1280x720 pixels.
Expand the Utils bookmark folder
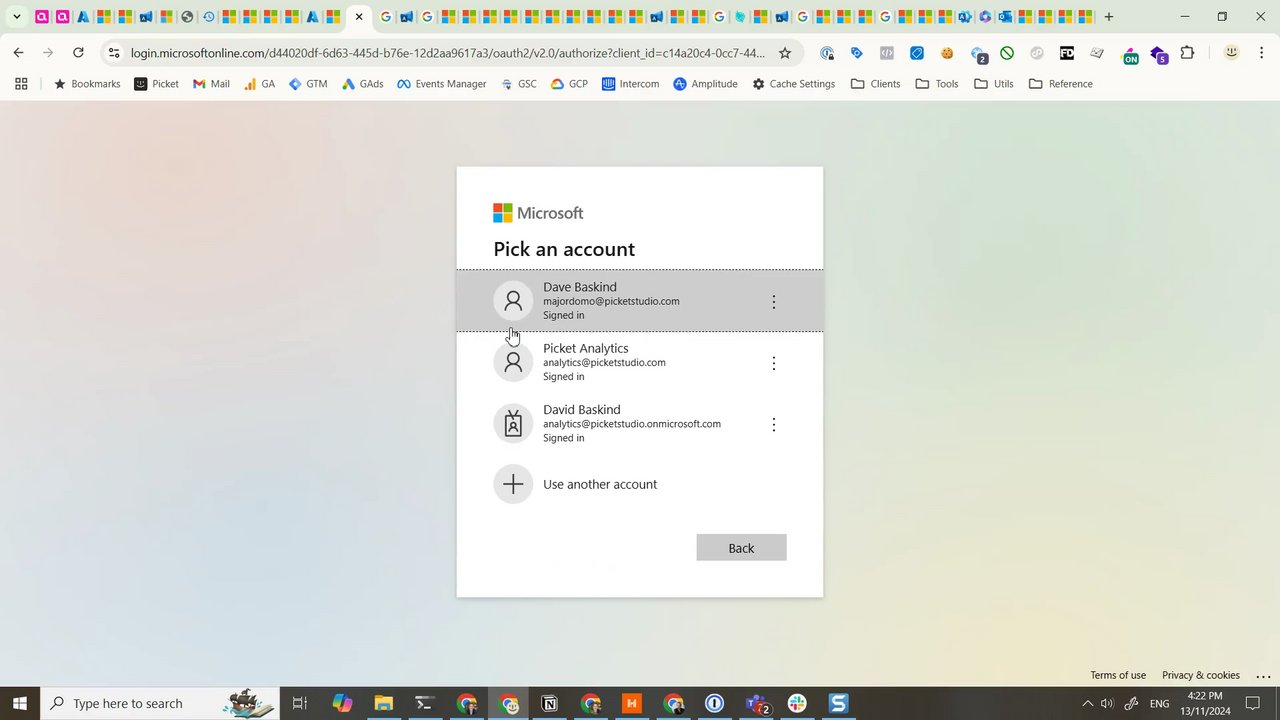[993, 84]
